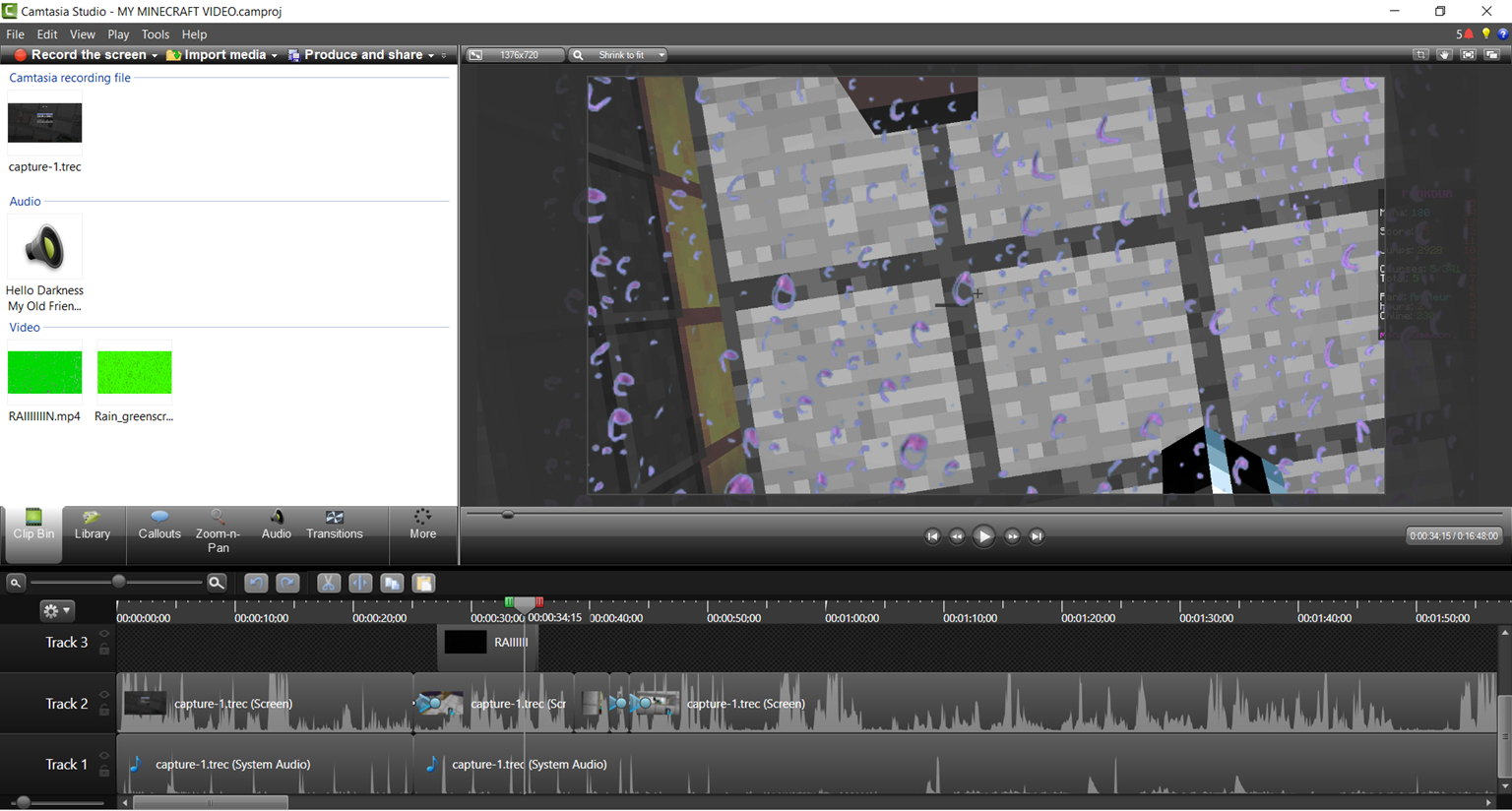Toggle Track 1 visibility eye
The height and width of the screenshot is (811, 1512).
click(104, 757)
